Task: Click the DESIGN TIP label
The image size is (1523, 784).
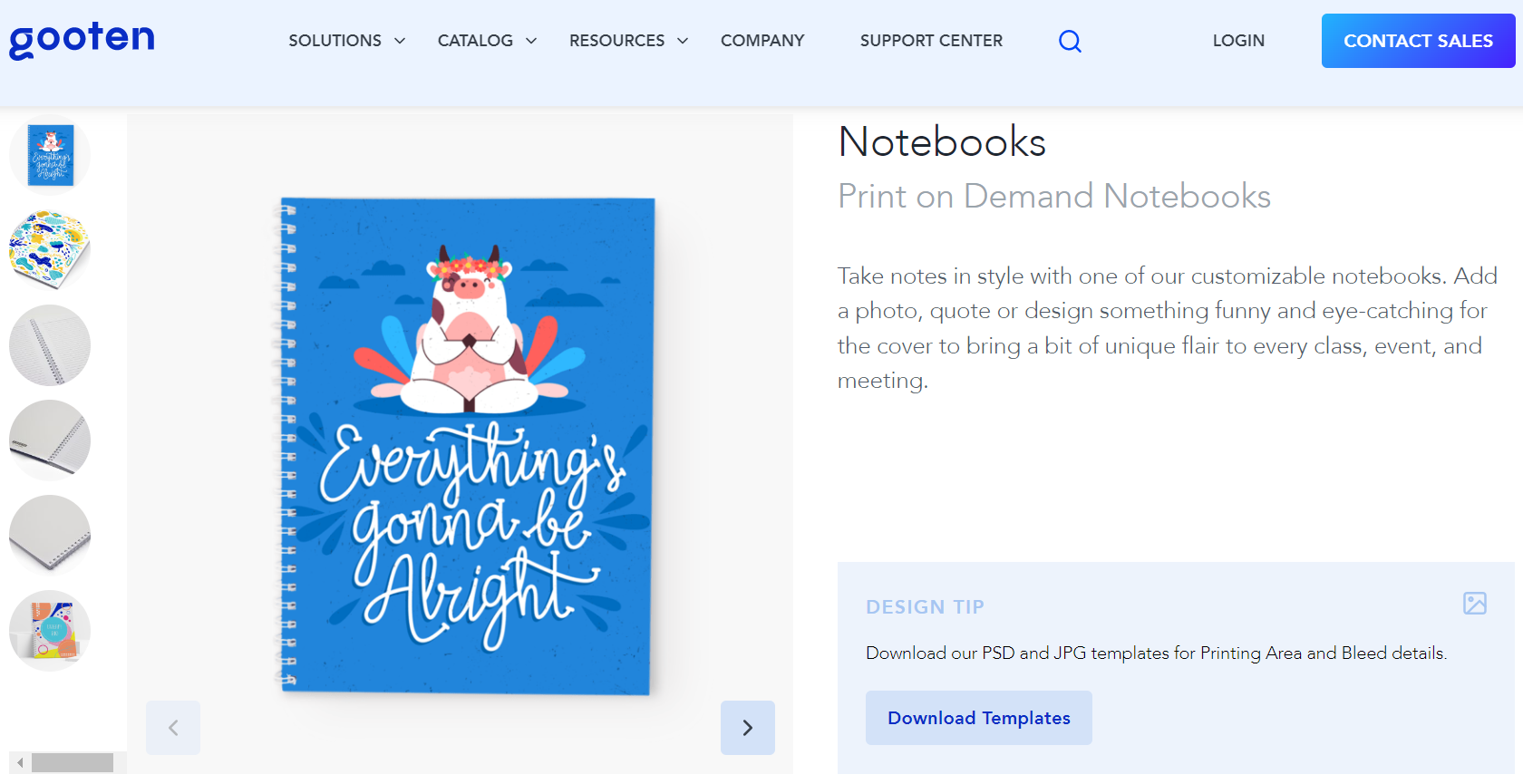Action: click(925, 607)
